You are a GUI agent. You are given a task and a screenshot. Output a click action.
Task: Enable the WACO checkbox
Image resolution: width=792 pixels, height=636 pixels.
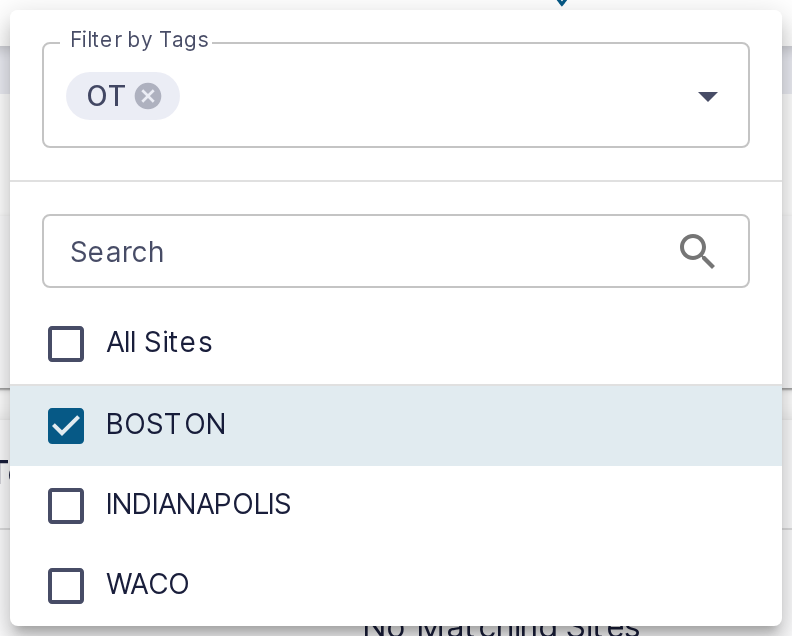click(66, 586)
